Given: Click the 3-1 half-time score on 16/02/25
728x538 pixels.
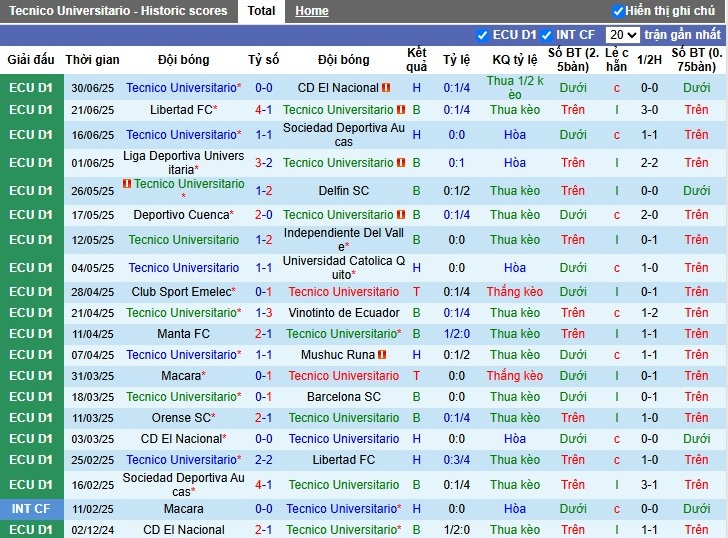Looking at the screenshot, I should [x=649, y=485].
